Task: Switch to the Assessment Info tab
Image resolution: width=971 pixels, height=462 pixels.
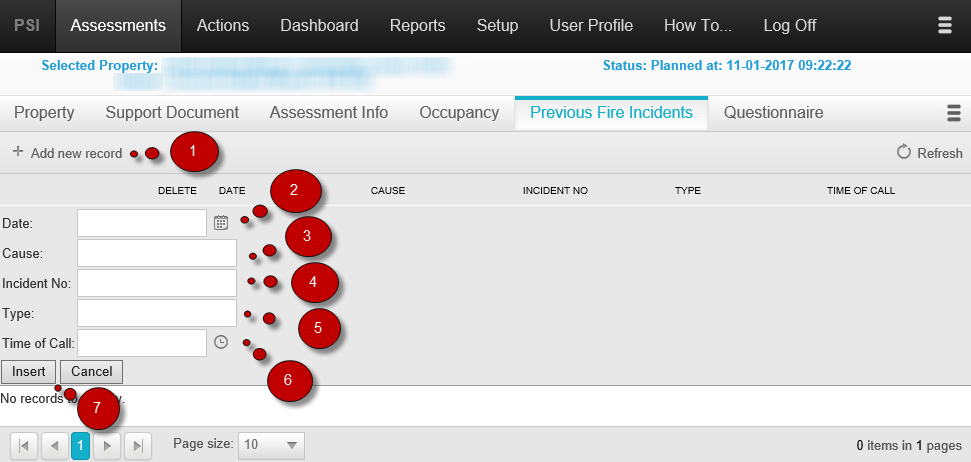Action: pos(329,113)
